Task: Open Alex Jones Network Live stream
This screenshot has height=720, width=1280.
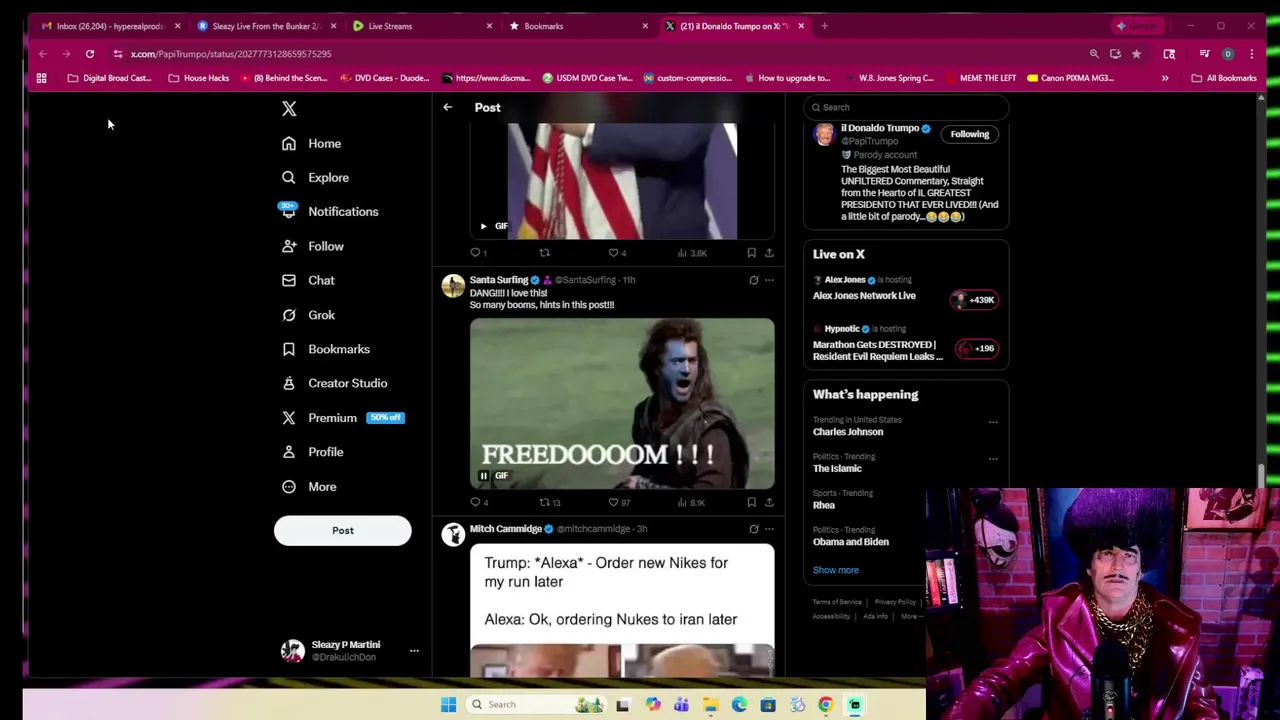Action: point(864,296)
